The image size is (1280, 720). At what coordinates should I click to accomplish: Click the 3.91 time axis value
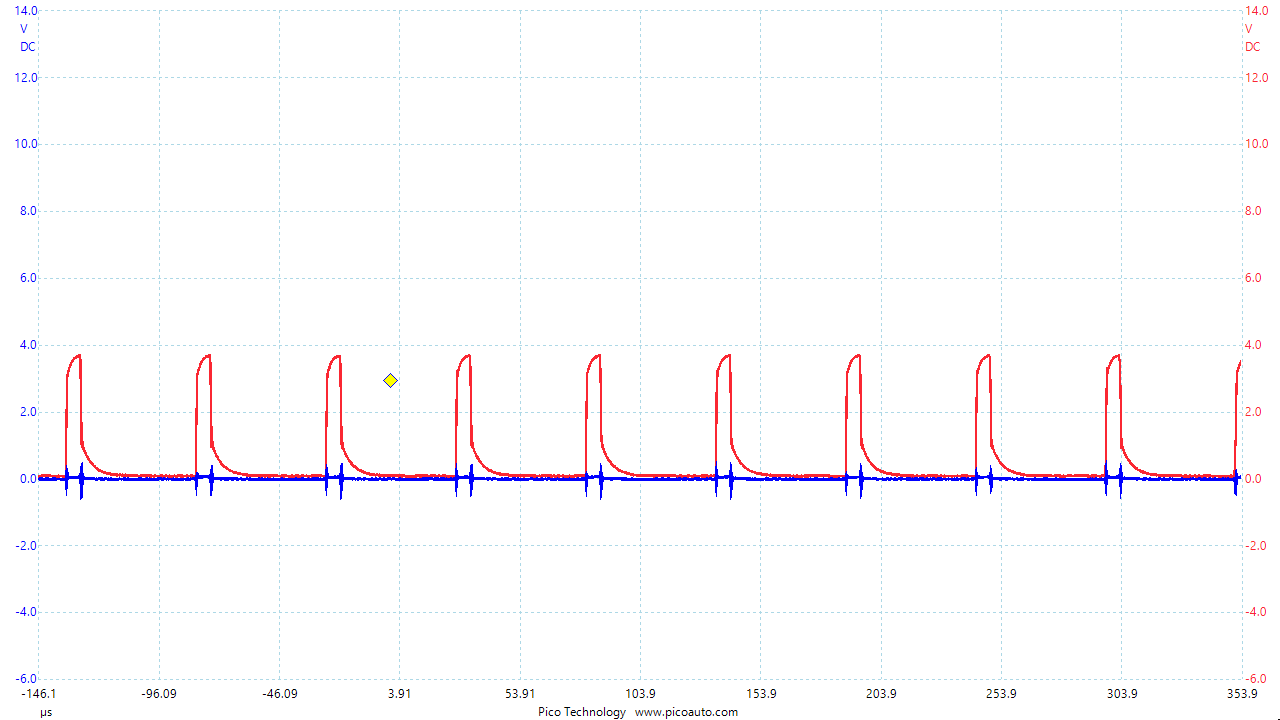click(399, 694)
